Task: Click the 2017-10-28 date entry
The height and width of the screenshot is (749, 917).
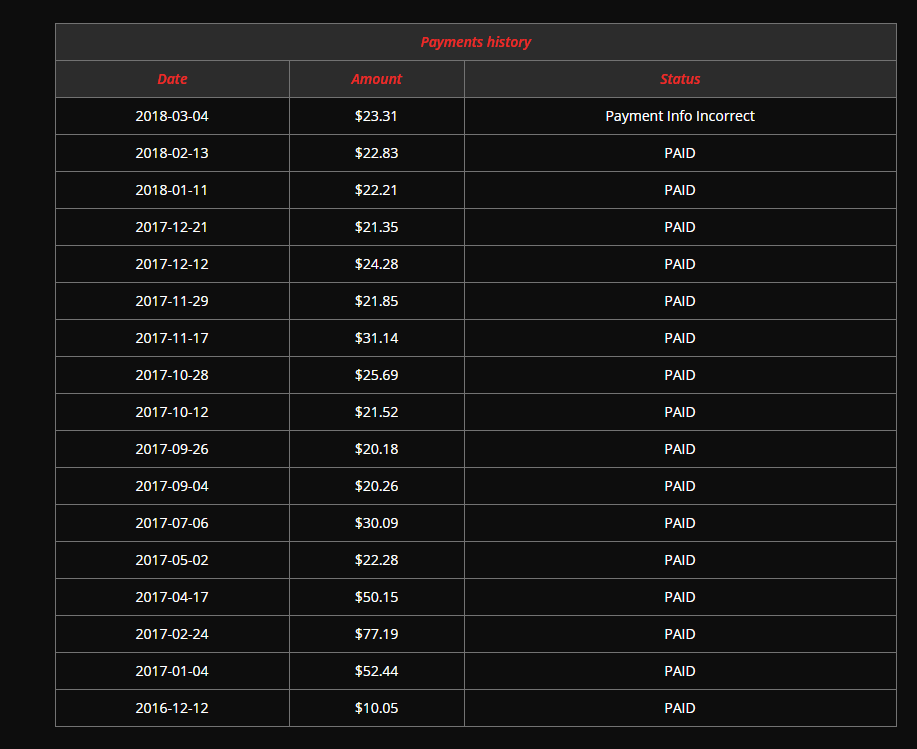Action: 172,375
